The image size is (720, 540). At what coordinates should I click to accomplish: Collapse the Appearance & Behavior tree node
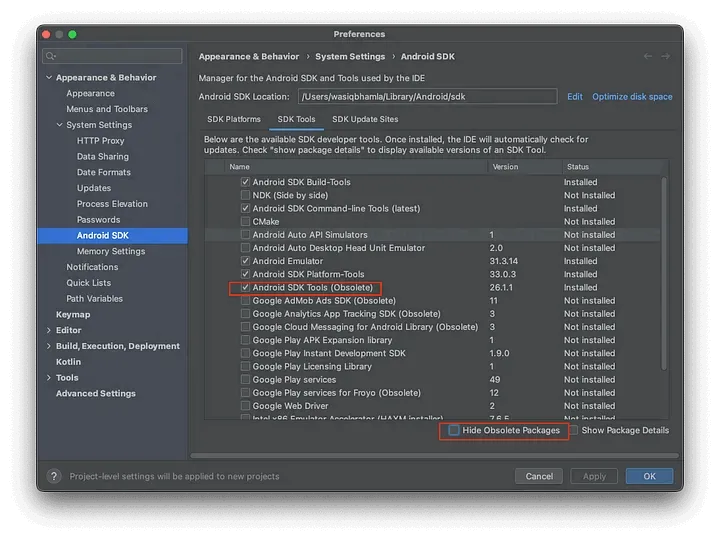tap(49, 77)
